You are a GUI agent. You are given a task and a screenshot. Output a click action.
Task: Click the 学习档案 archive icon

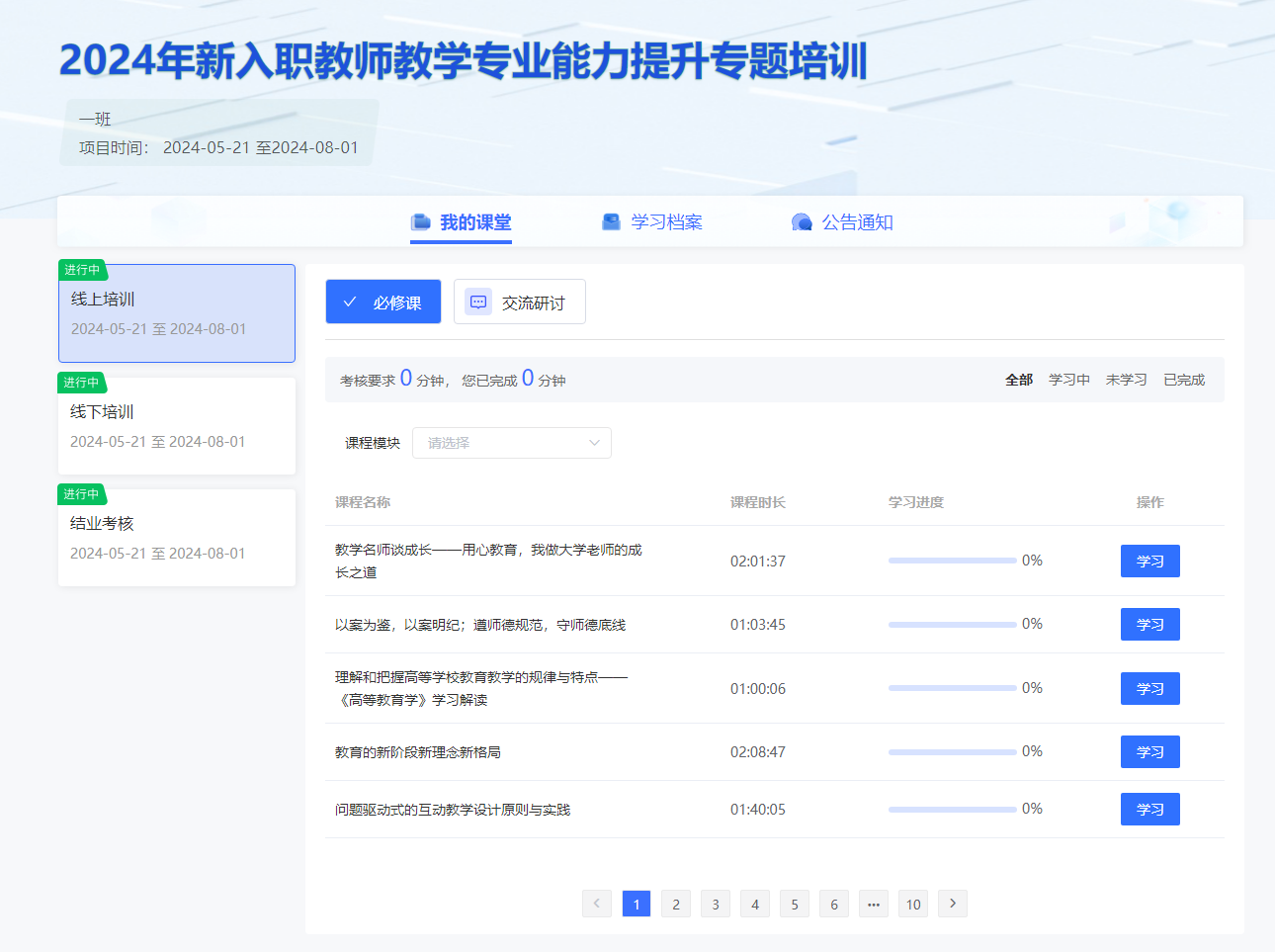coord(611,221)
